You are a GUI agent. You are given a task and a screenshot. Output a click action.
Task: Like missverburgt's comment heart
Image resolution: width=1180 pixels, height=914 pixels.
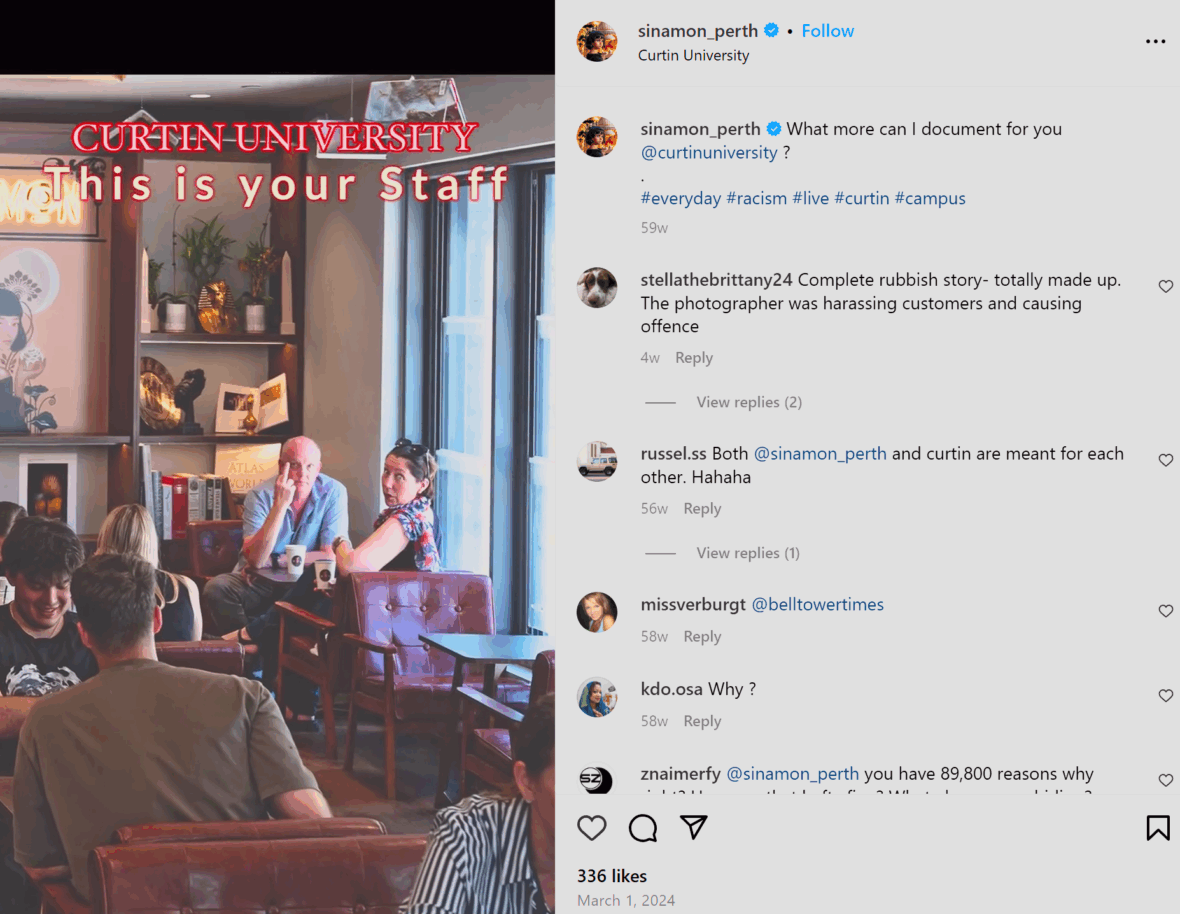point(1165,611)
